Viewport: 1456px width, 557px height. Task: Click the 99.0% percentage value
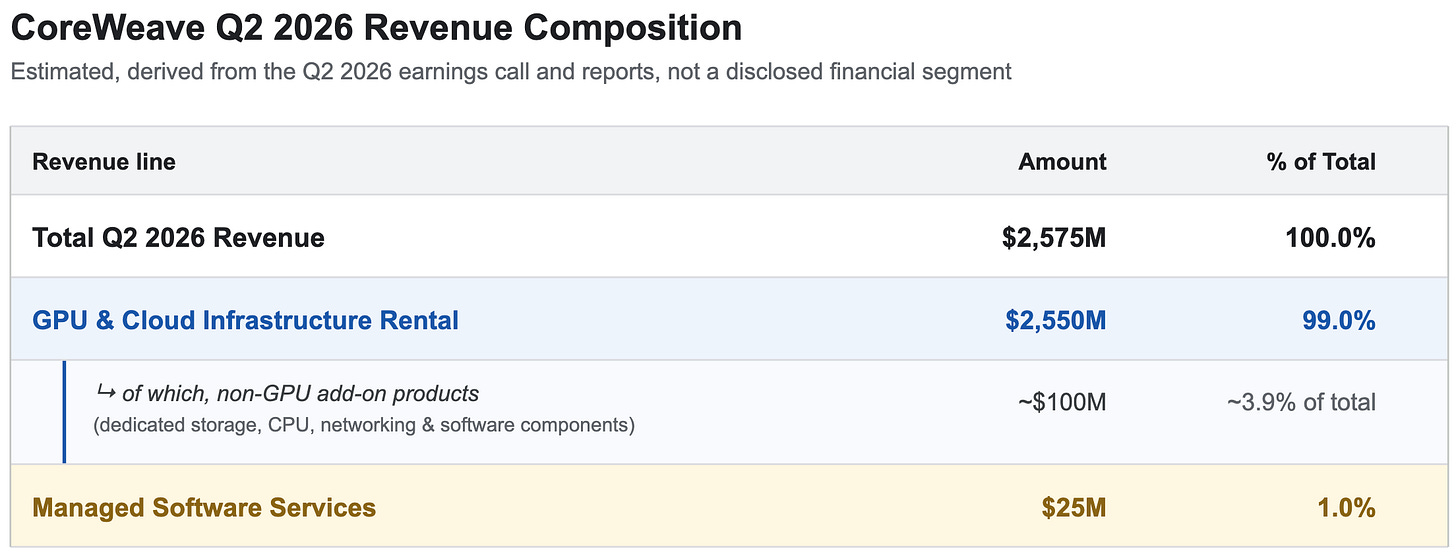click(x=1336, y=321)
